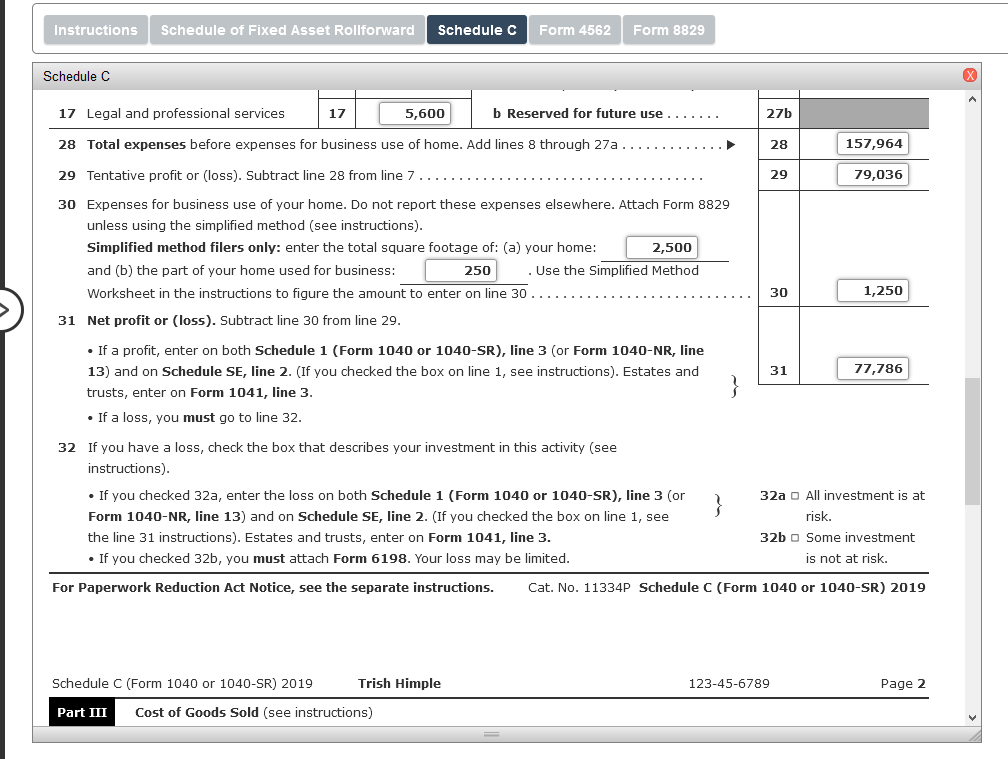Edit the legal and professional services amount
Screen dimensions: 1008x759
pyautogui.click(x=414, y=113)
